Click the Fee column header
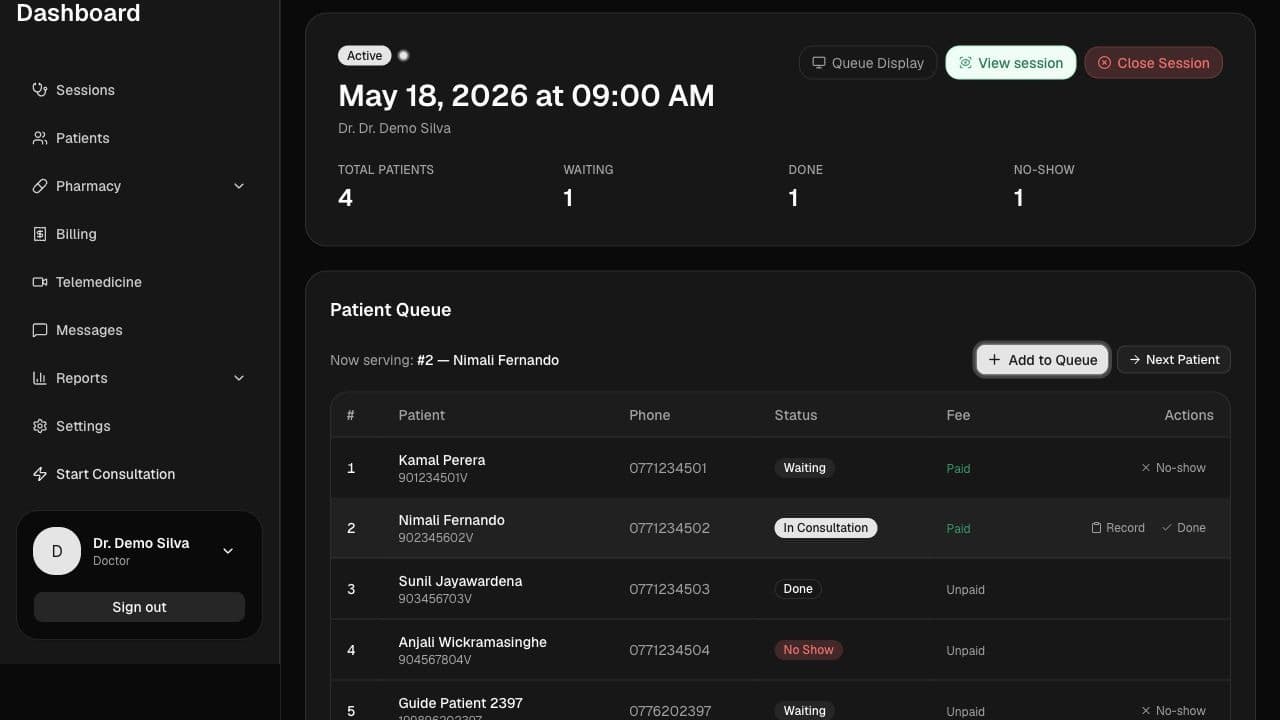The height and width of the screenshot is (720, 1280). point(958,415)
